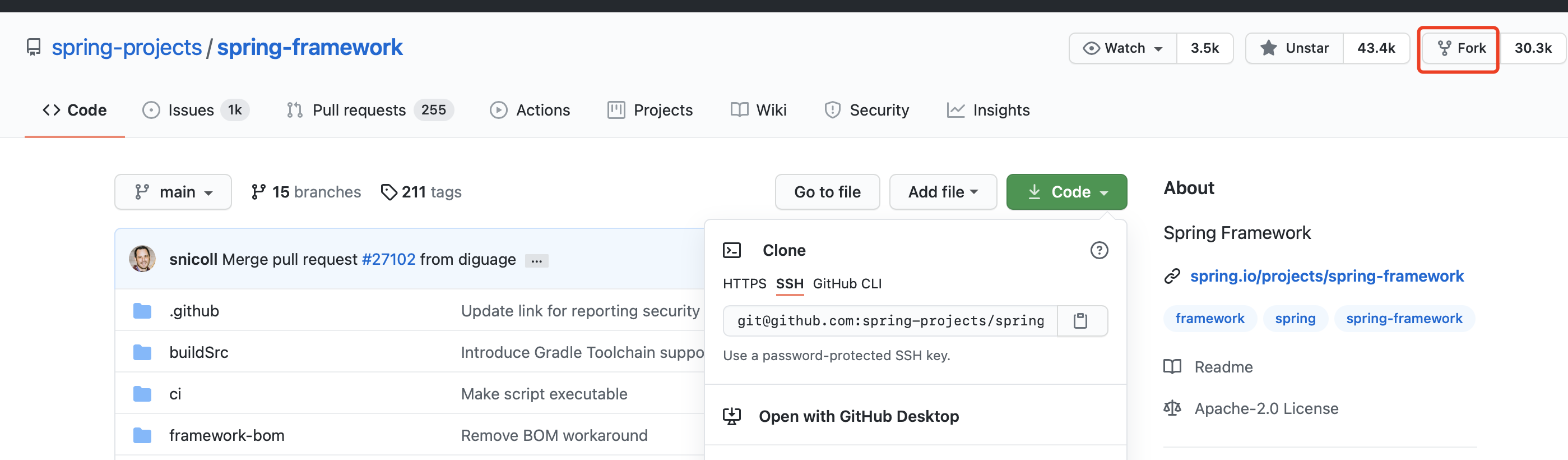This screenshot has height=460, width=1568.
Task: Toggle the green Code dropdown button
Action: click(x=1066, y=192)
